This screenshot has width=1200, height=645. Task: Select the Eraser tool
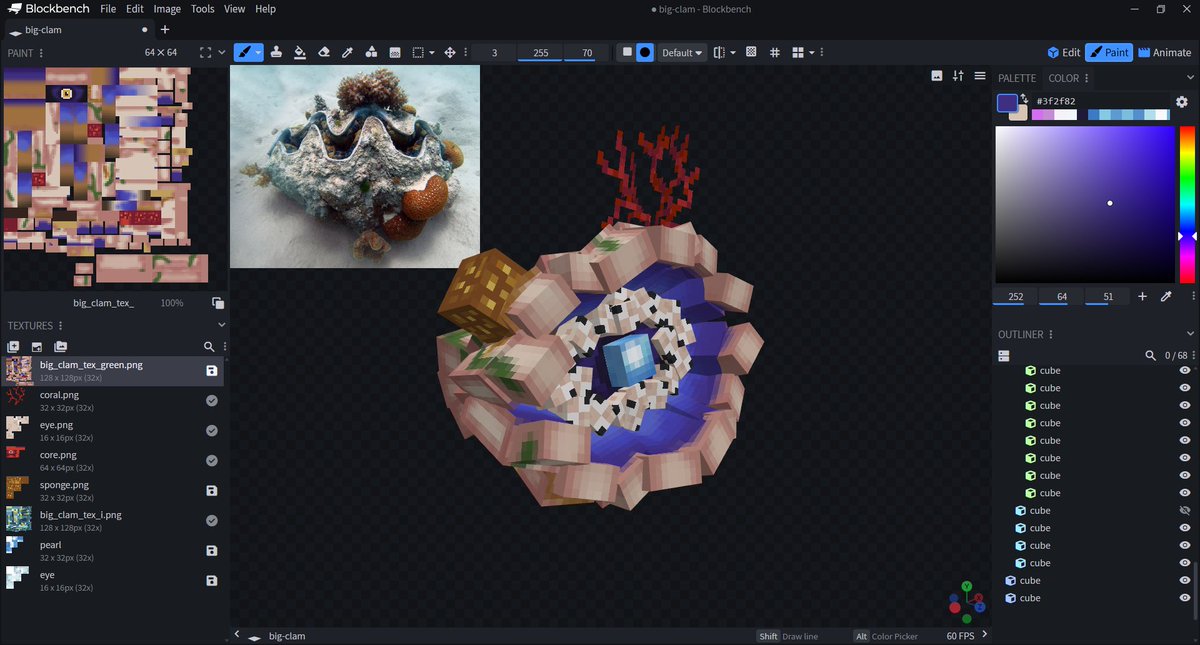pyautogui.click(x=323, y=52)
